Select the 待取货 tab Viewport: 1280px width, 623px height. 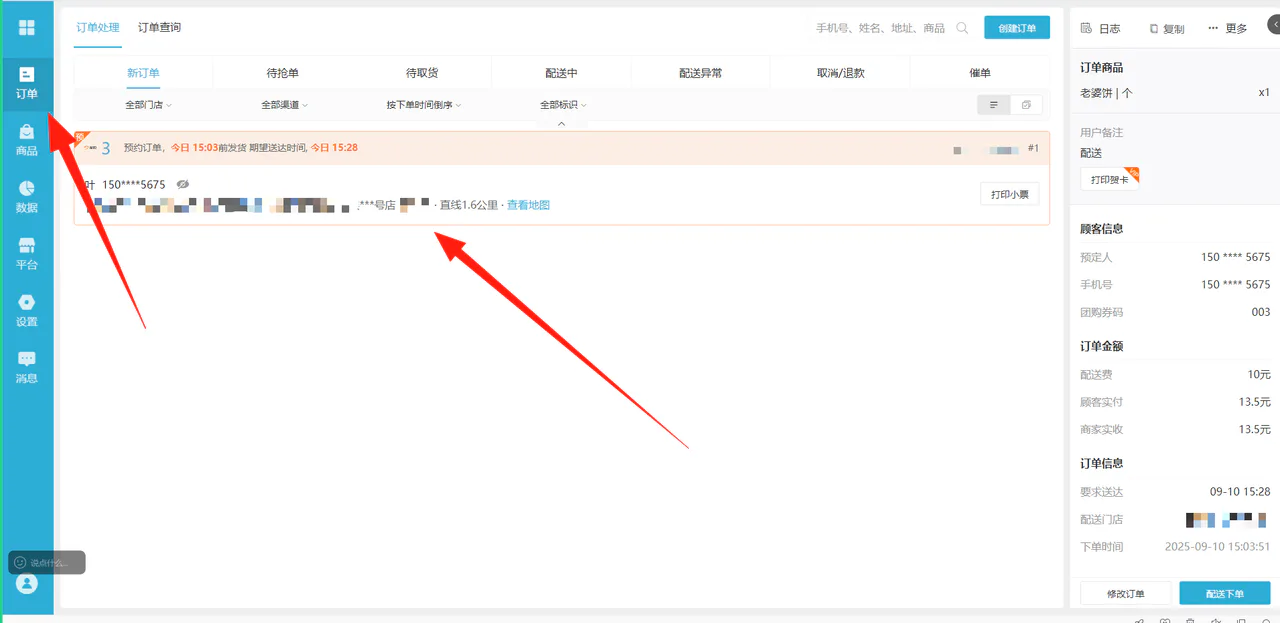422,73
